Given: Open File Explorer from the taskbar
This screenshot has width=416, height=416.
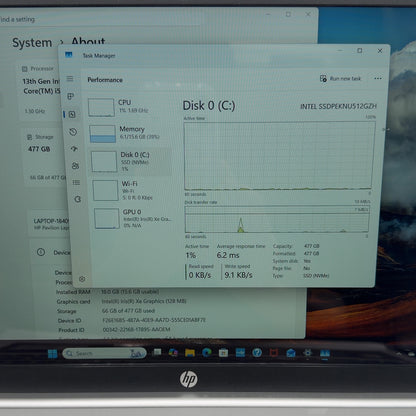Looking at the screenshot, I should click(190, 353).
